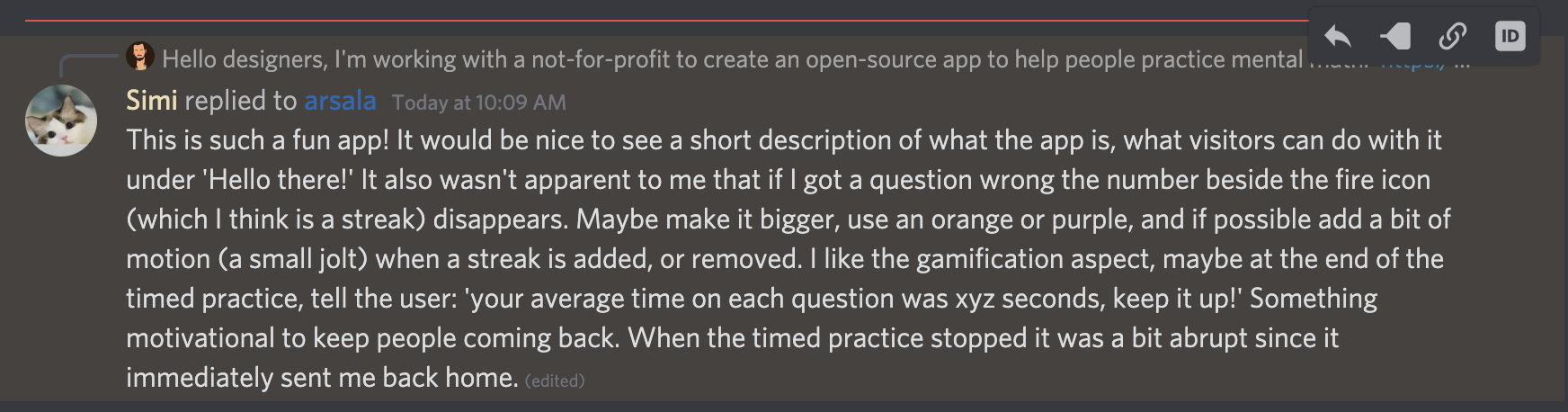
Task: Click the Mark Unread icon
Action: coord(1394,37)
